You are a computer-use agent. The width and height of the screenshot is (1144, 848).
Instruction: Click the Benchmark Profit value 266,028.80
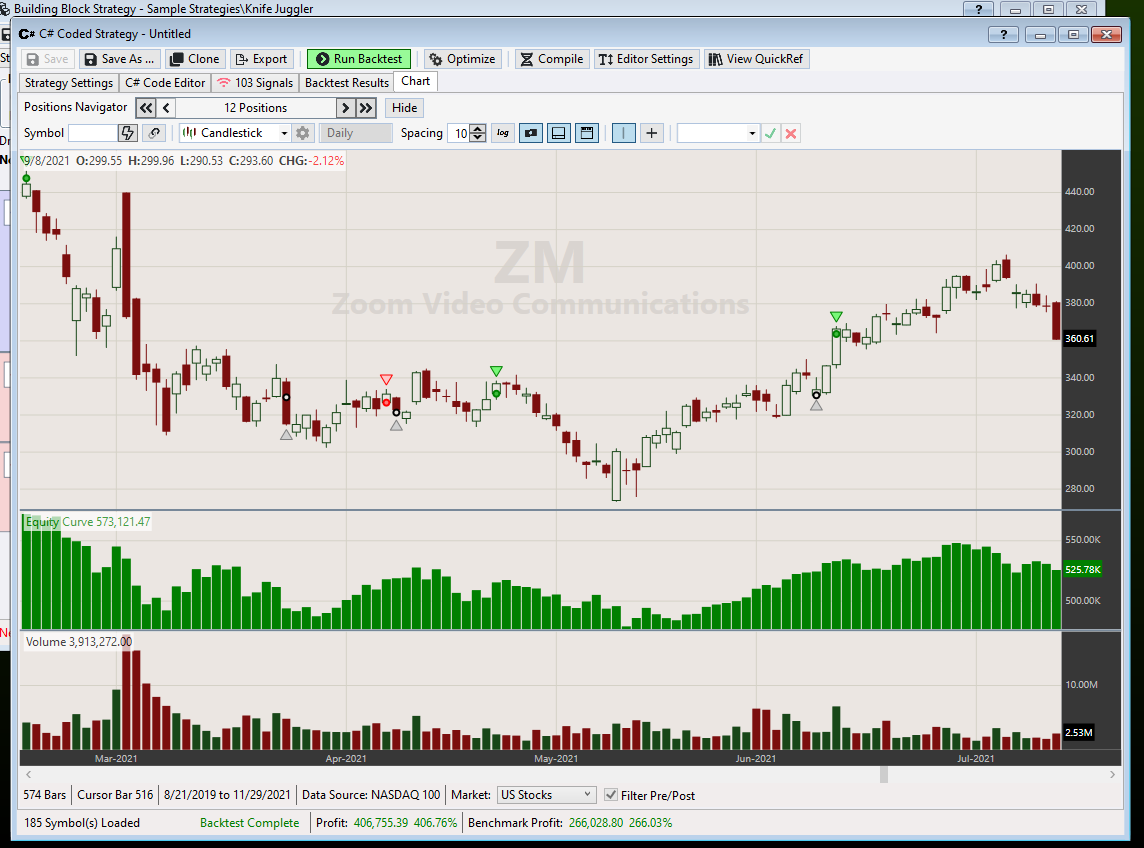pyautogui.click(x=596, y=822)
